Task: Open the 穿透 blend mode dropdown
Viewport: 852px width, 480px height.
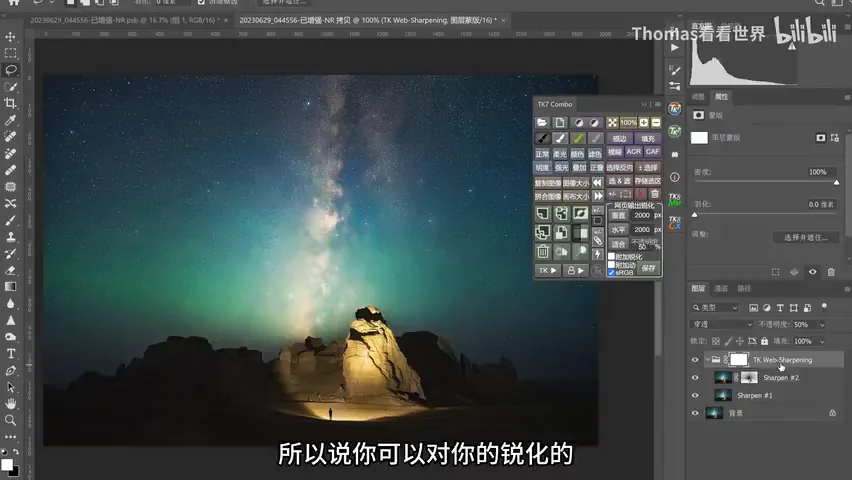Action: coord(722,325)
